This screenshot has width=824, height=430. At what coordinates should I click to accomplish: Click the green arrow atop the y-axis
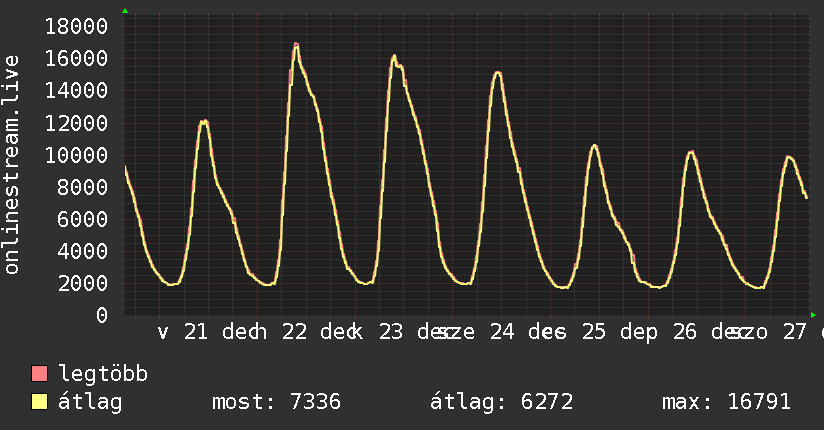tap(125, 11)
